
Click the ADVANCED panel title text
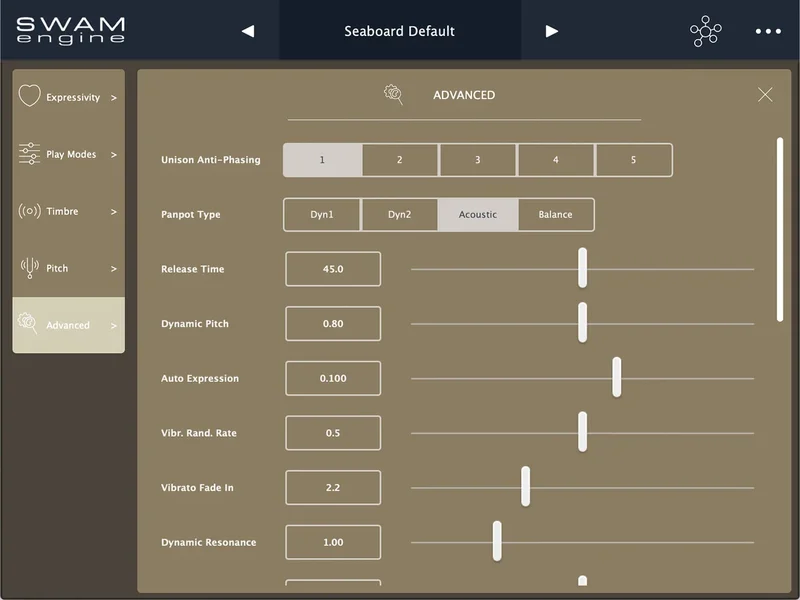click(464, 95)
